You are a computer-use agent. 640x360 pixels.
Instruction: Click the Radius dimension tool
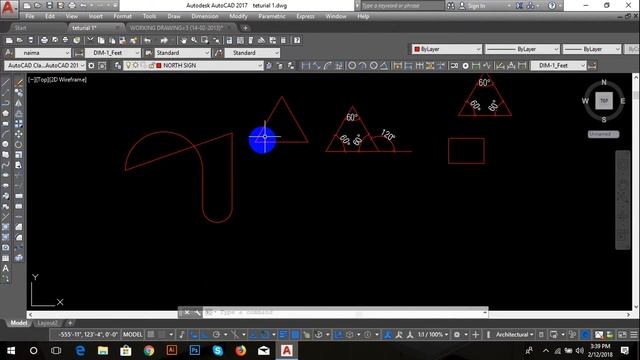(352, 65)
